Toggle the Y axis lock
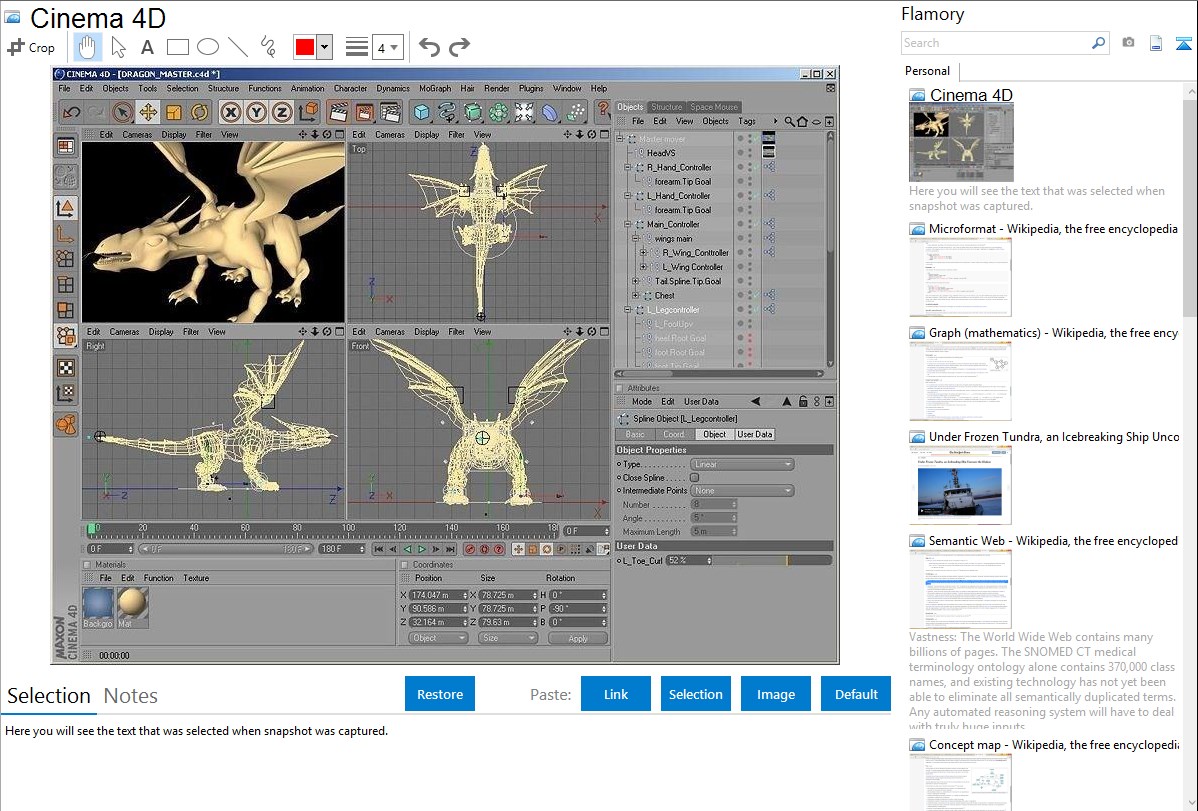1198x811 pixels. [x=257, y=112]
